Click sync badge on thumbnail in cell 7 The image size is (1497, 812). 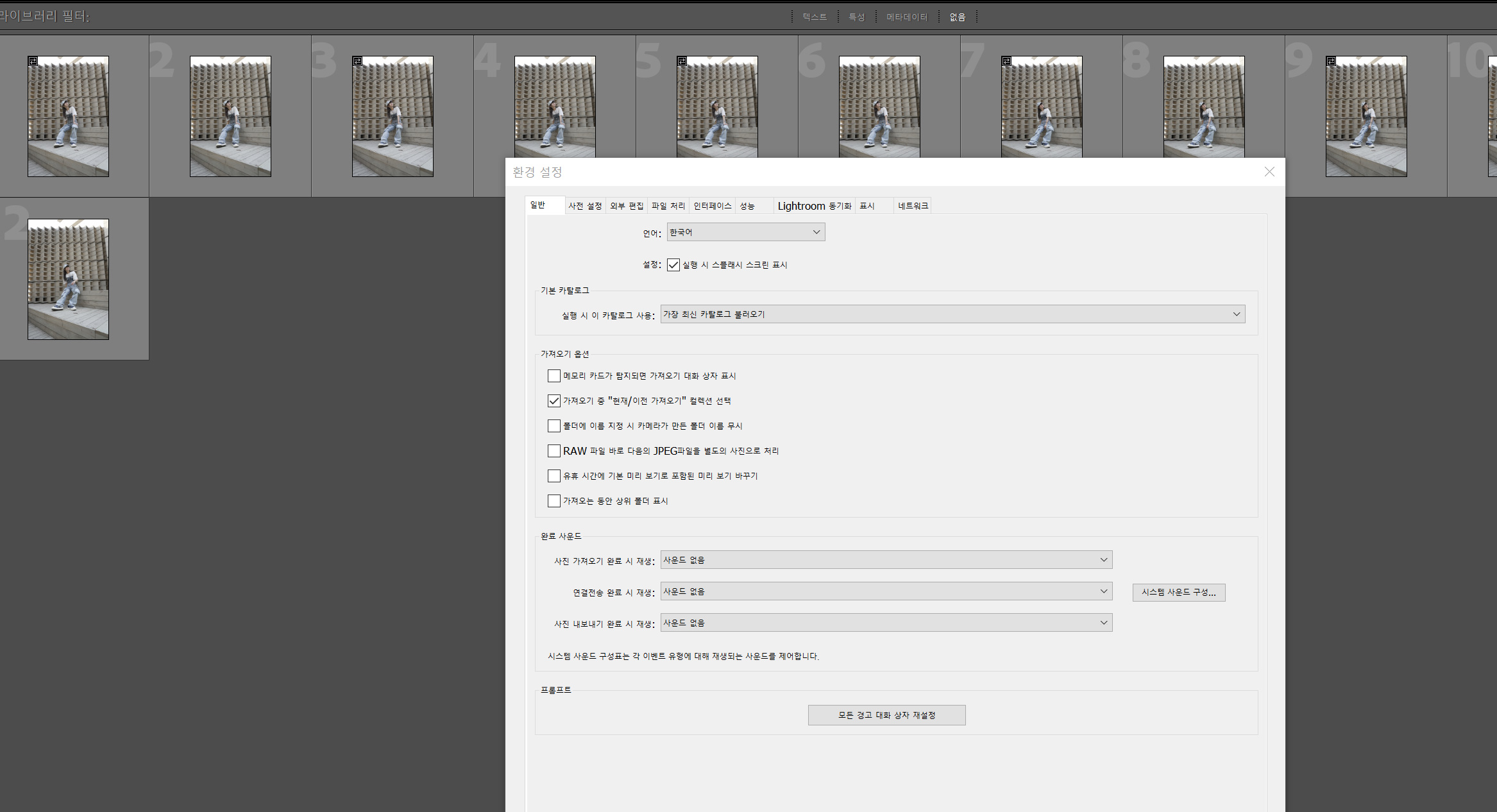point(1006,61)
